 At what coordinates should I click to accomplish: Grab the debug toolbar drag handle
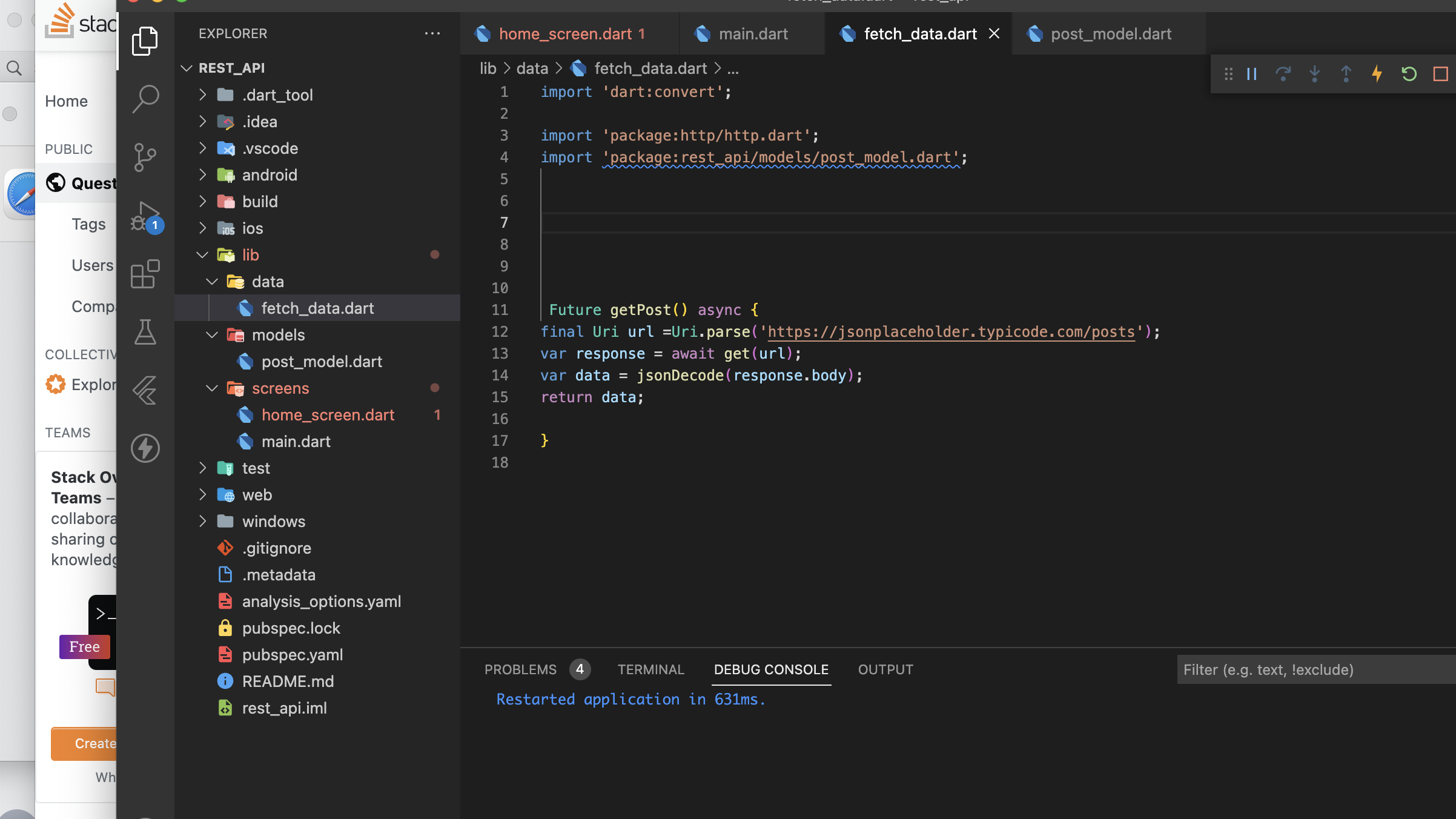click(x=1228, y=74)
